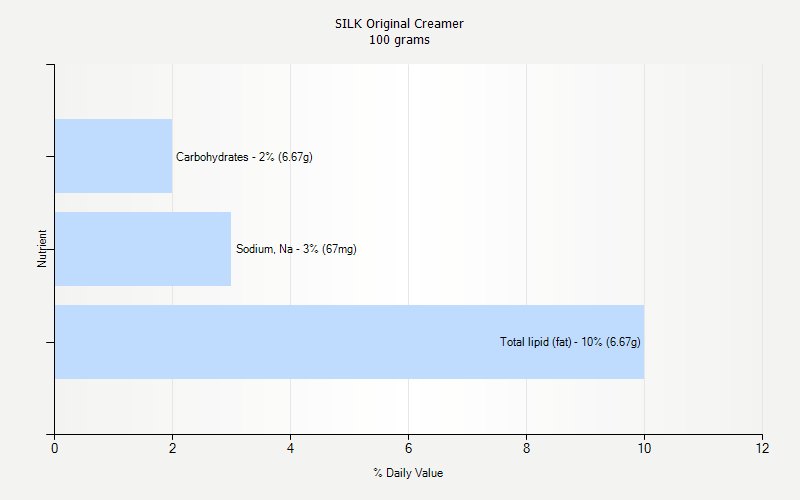Click the 0 tick label on x-axis
Screen dimensions: 800x500
coord(54,449)
